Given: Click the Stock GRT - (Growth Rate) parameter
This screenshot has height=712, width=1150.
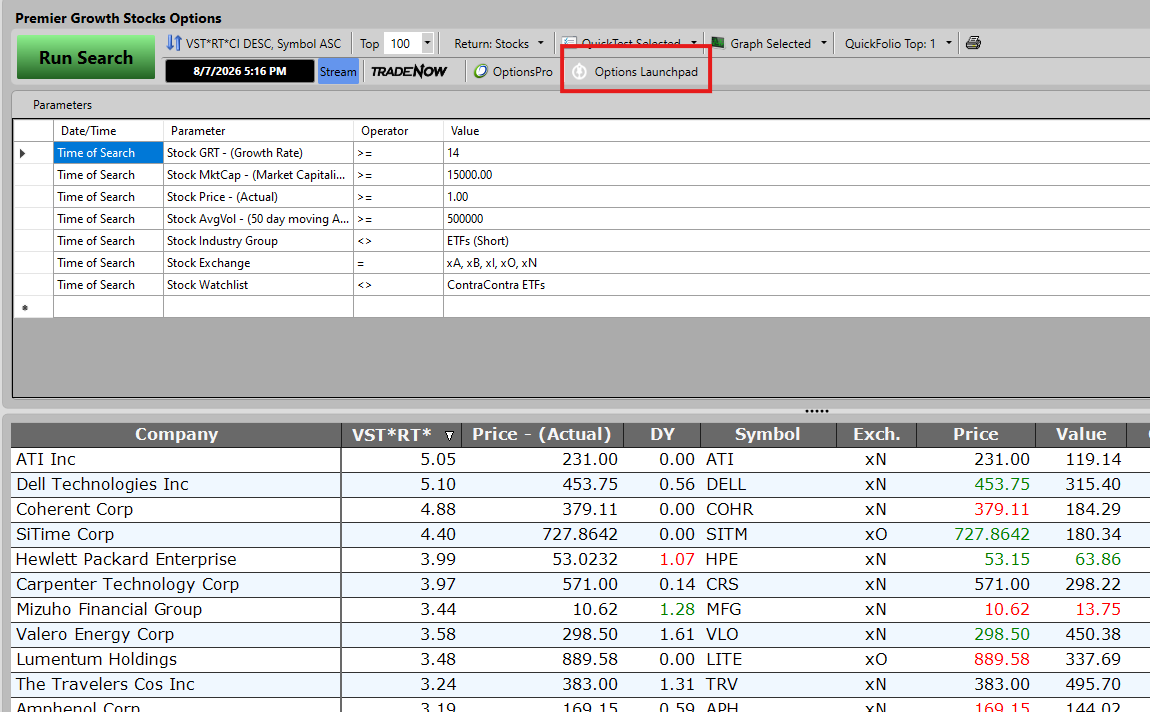Looking at the screenshot, I should (x=258, y=153).
